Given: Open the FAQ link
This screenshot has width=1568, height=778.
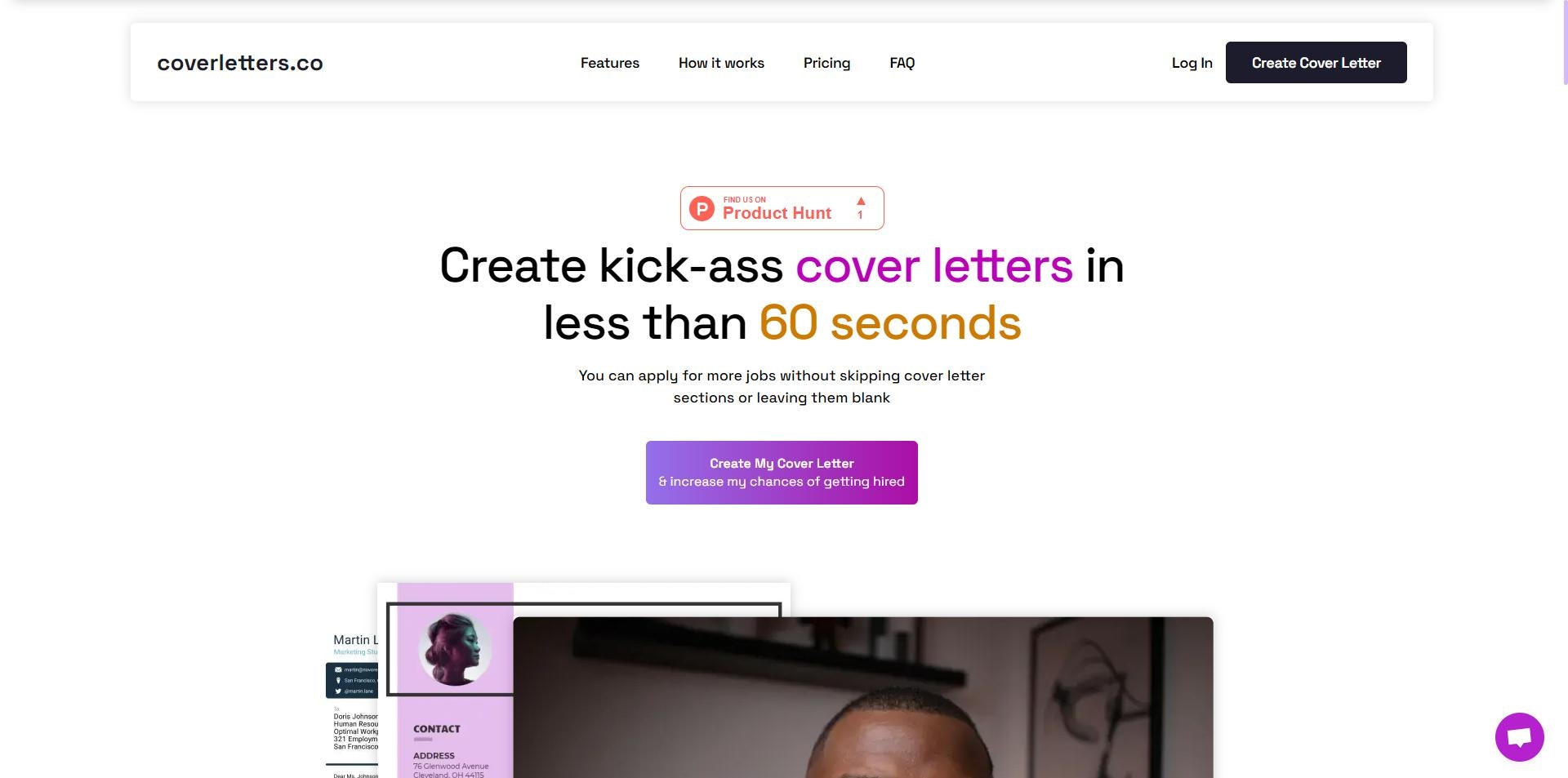Looking at the screenshot, I should pos(902,63).
